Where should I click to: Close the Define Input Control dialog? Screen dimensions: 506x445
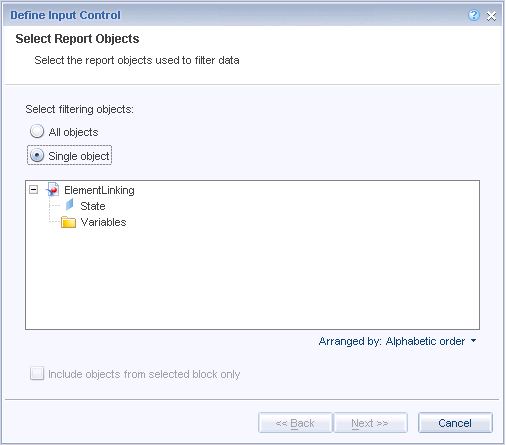click(x=491, y=16)
